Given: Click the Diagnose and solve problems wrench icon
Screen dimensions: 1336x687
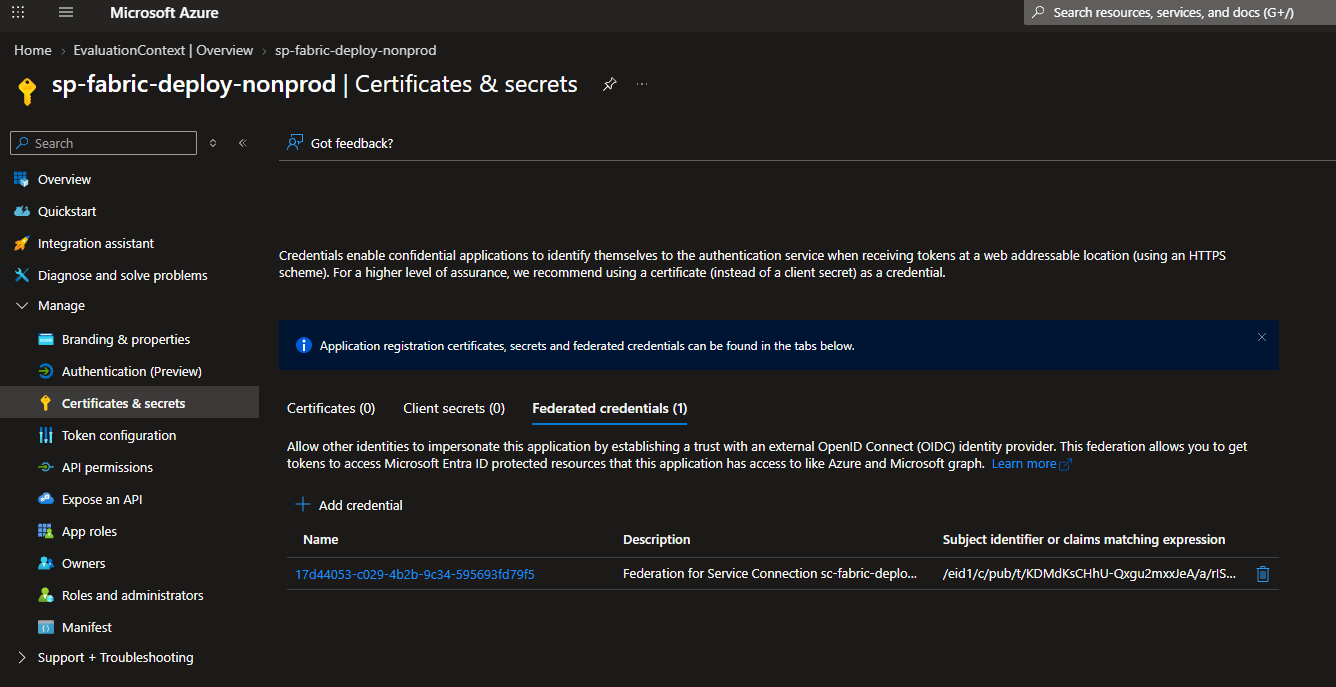Looking at the screenshot, I should tap(21, 275).
